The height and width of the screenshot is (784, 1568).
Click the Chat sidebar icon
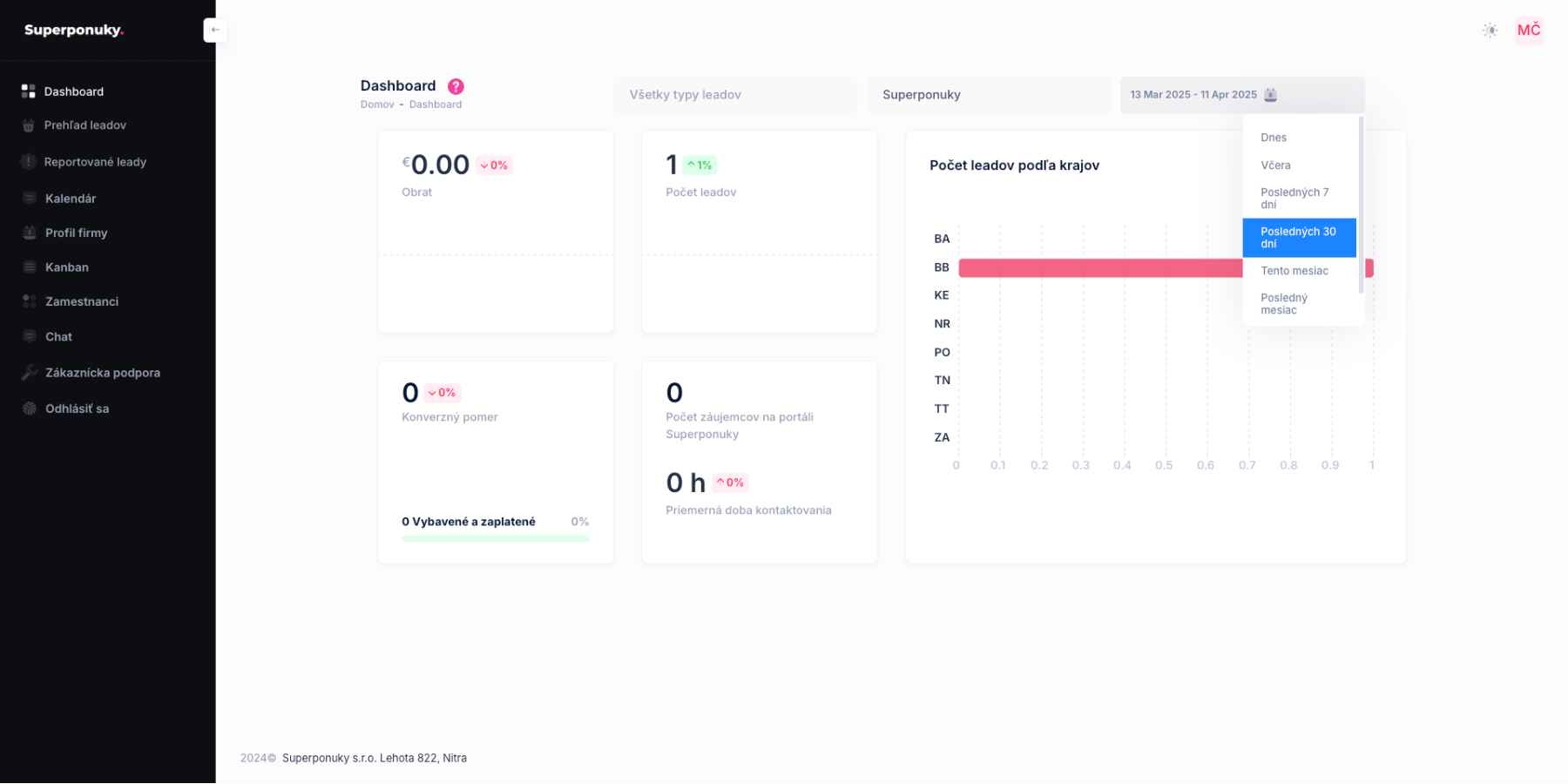click(x=30, y=337)
